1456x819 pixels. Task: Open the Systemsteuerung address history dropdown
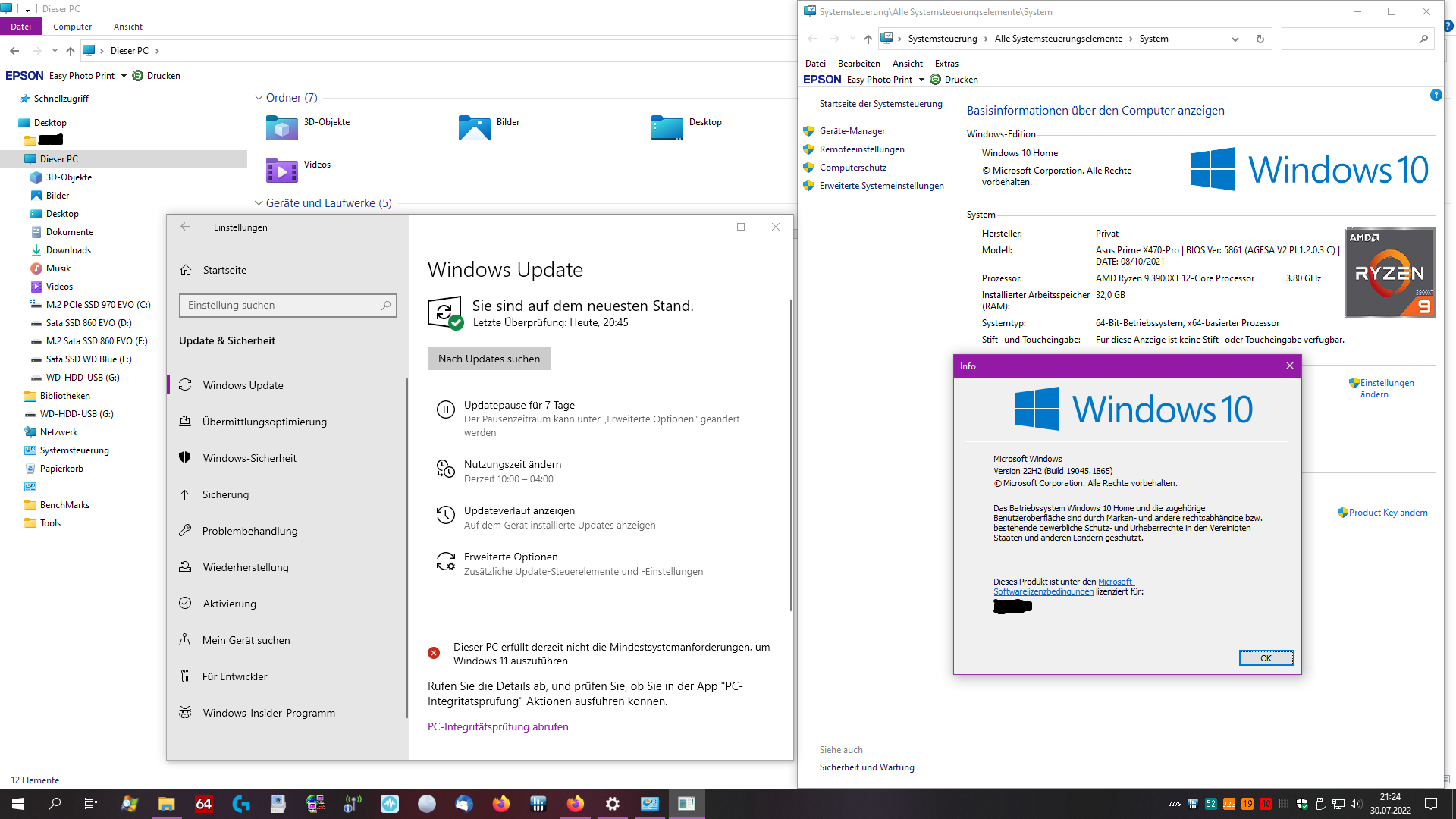click(1235, 39)
